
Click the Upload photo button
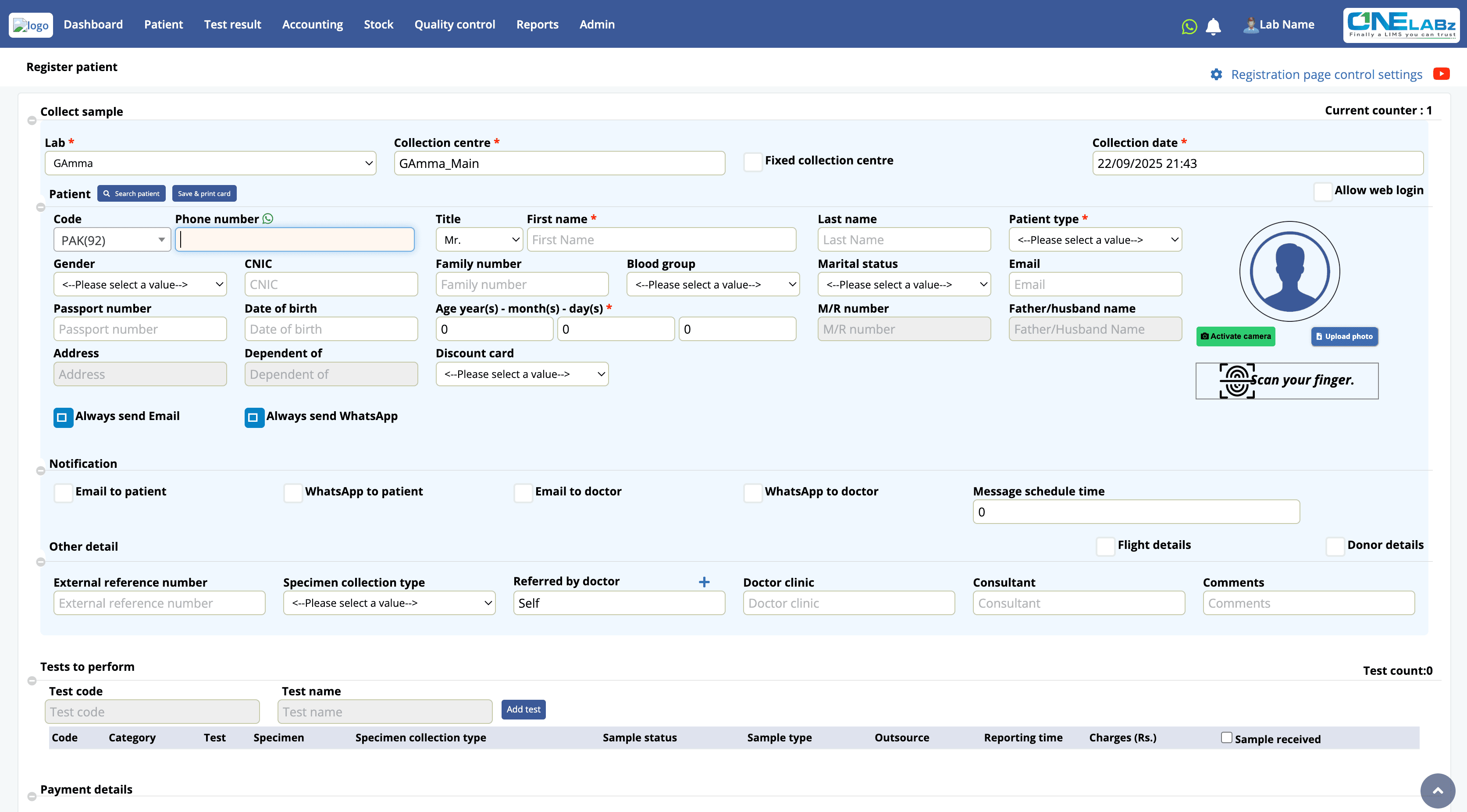click(1344, 337)
